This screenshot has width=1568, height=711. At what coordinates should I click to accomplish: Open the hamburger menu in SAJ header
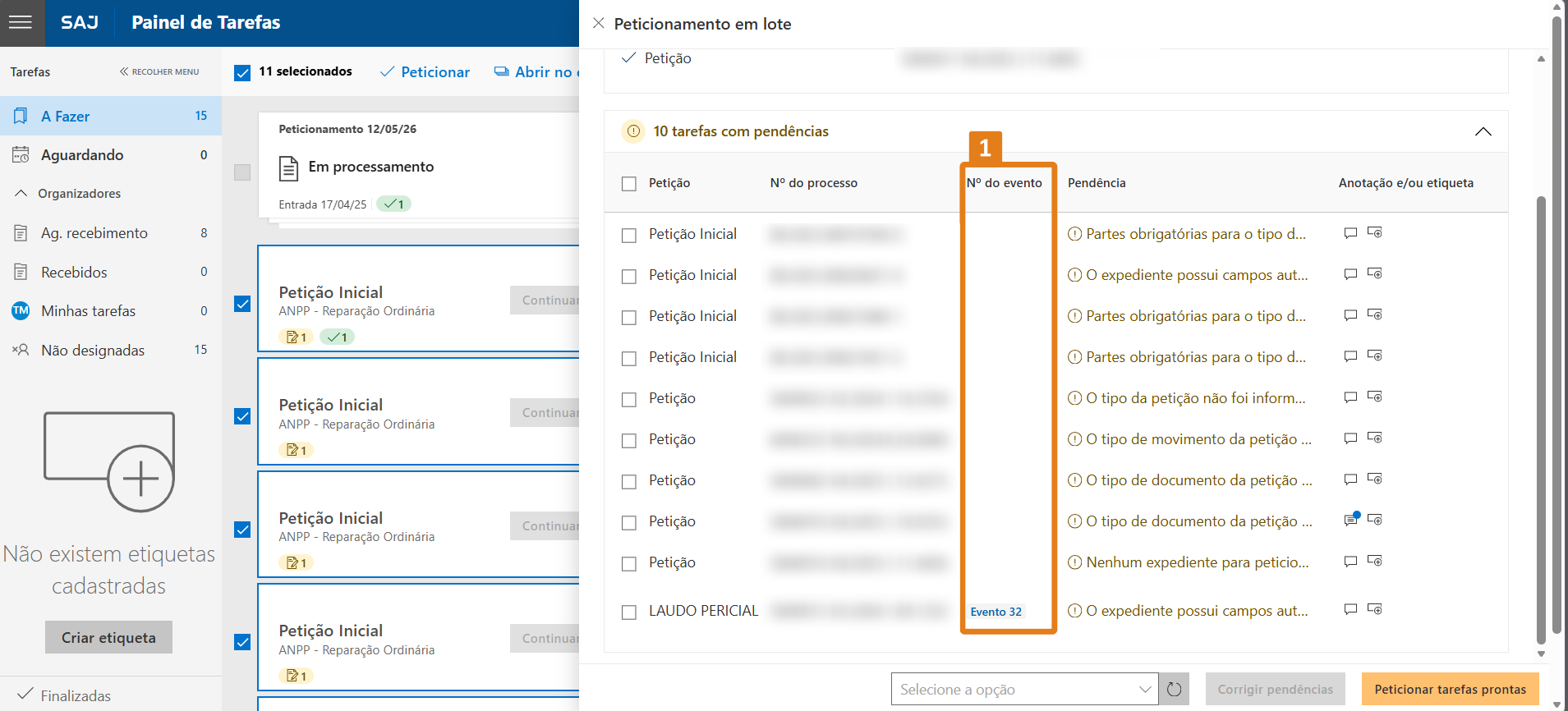pyautogui.click(x=21, y=22)
